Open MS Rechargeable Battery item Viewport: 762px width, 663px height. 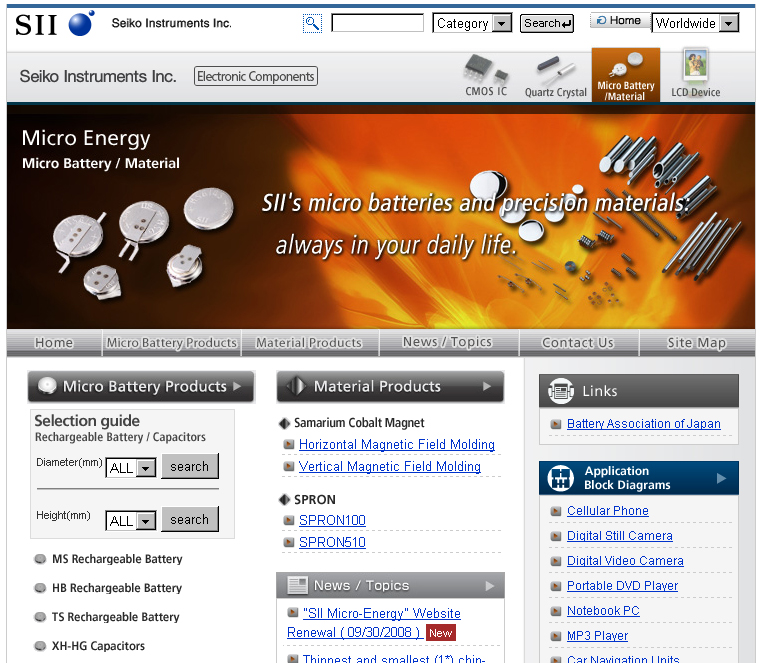point(117,559)
